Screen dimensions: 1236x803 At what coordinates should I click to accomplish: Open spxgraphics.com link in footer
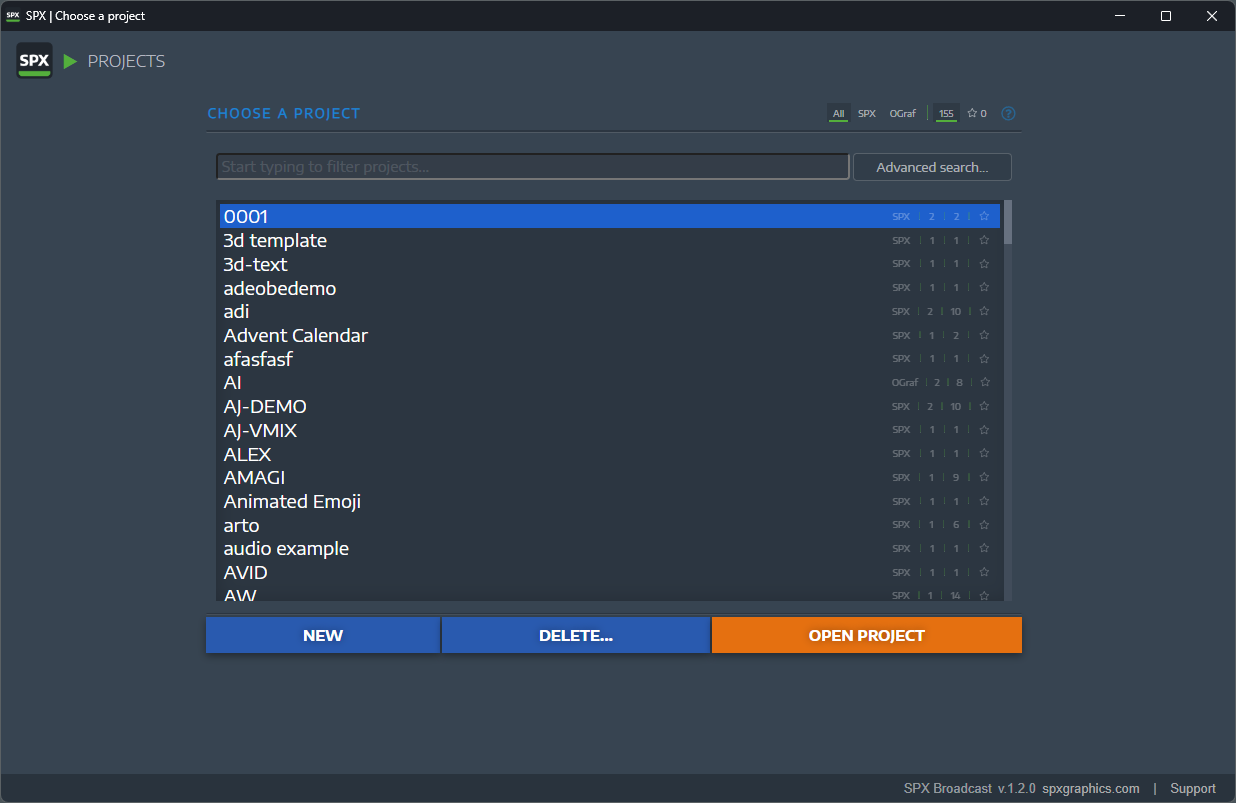click(x=1091, y=788)
